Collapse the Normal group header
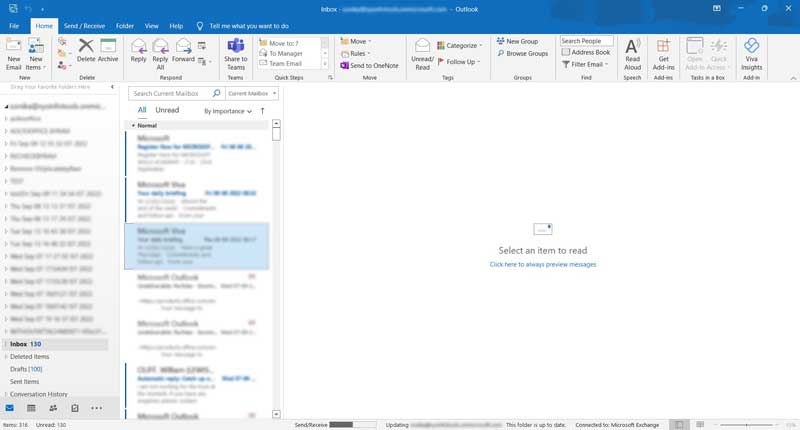 [134, 125]
